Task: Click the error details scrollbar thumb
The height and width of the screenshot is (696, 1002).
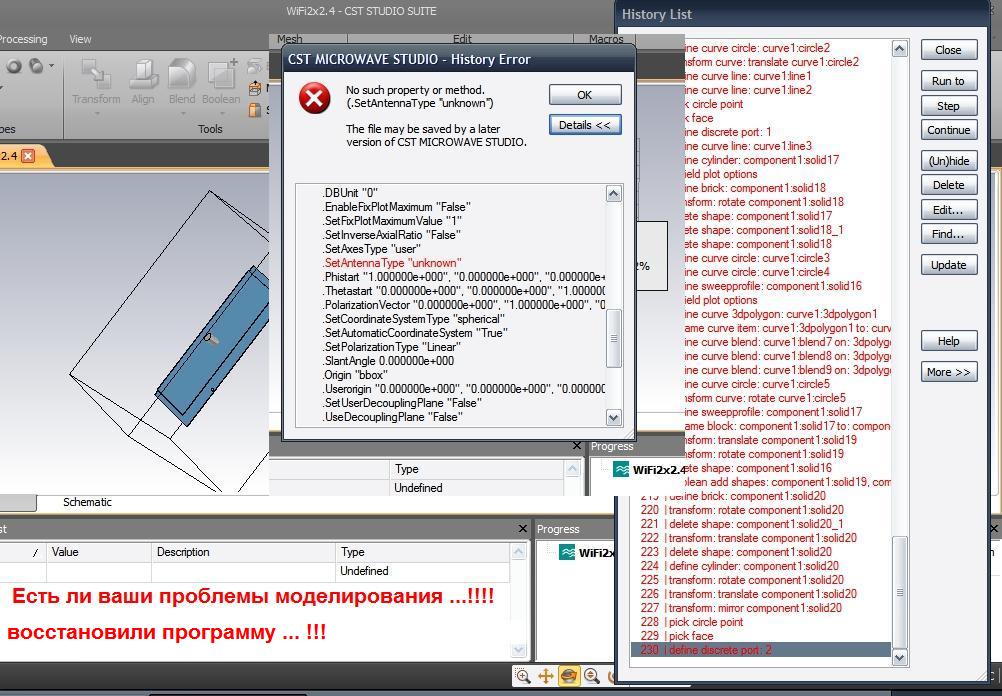Action: 613,339
